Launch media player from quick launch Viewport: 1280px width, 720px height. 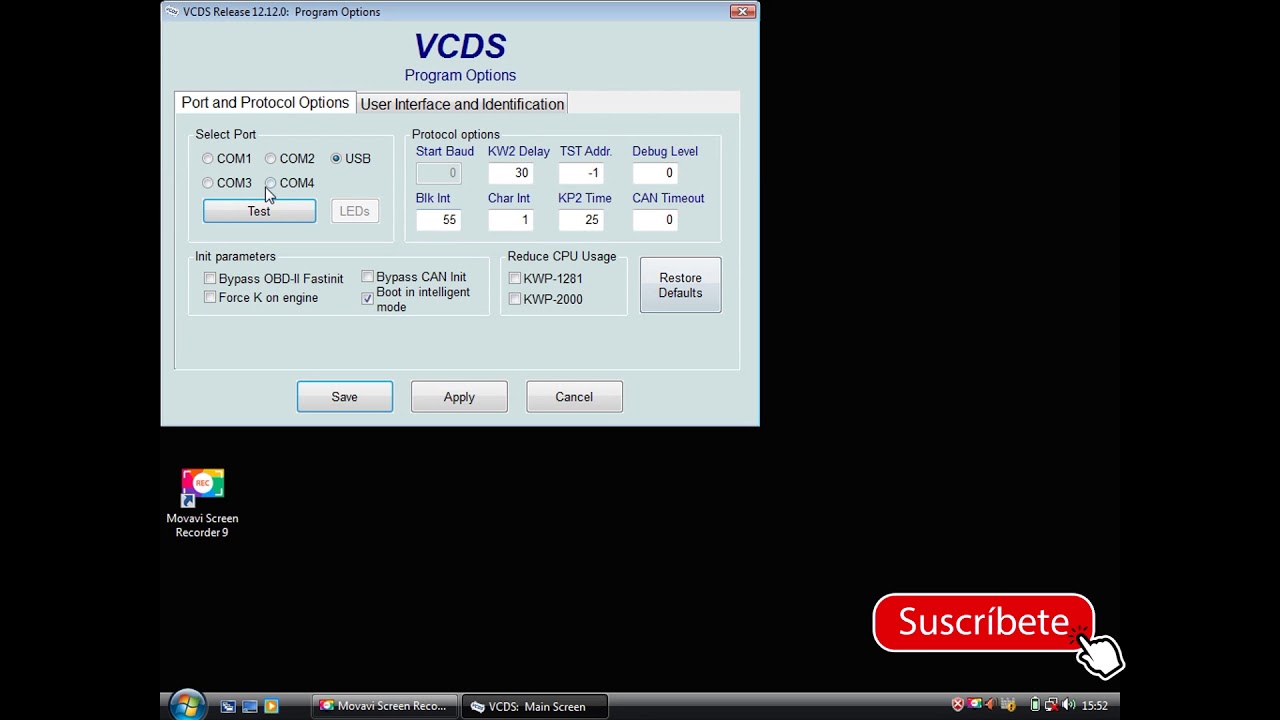pyautogui.click(x=271, y=706)
